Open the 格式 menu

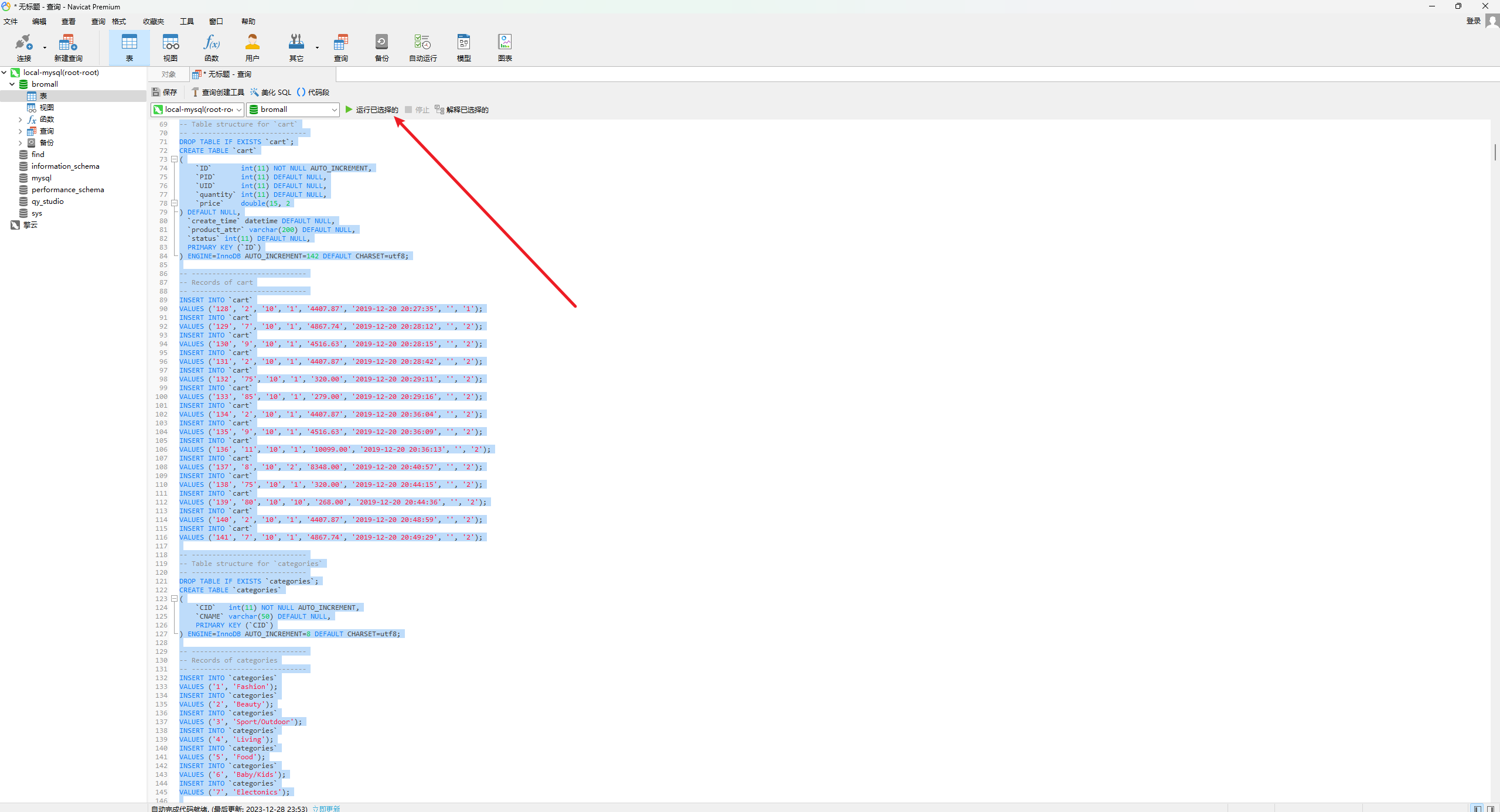[119, 21]
